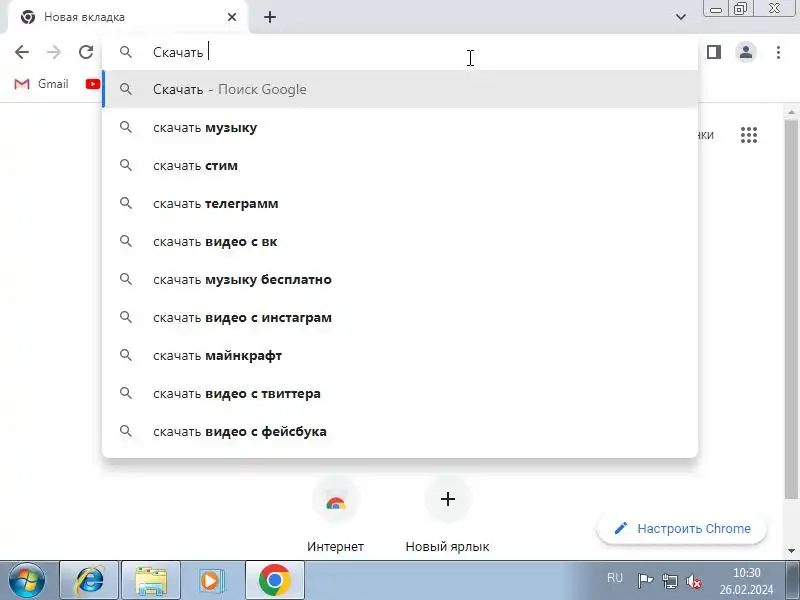Expand the tab search chevron
The image size is (800, 600).
681,17
